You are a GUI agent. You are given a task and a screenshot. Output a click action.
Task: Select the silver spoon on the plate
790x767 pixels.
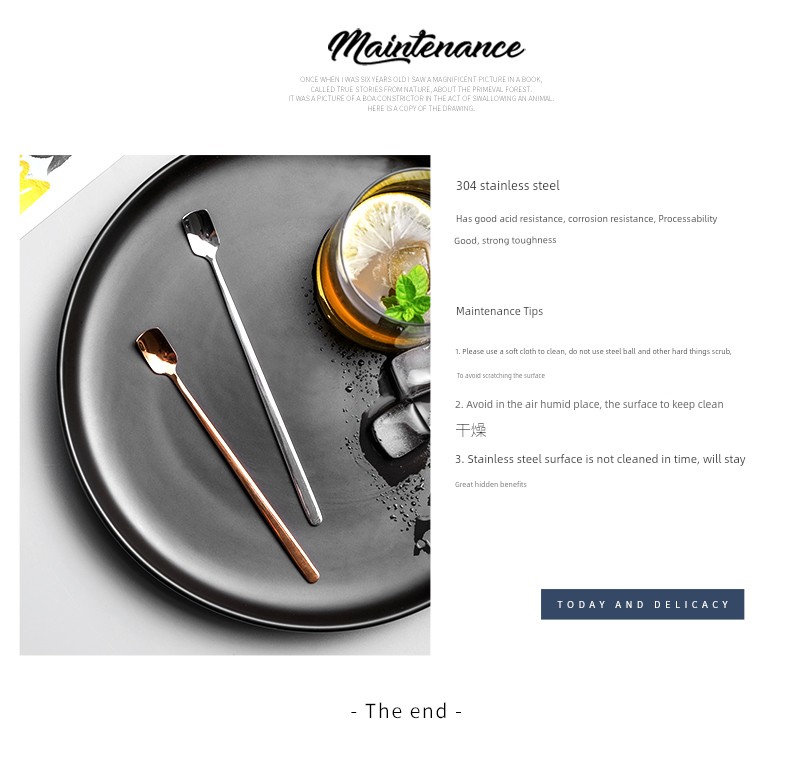(x=252, y=367)
